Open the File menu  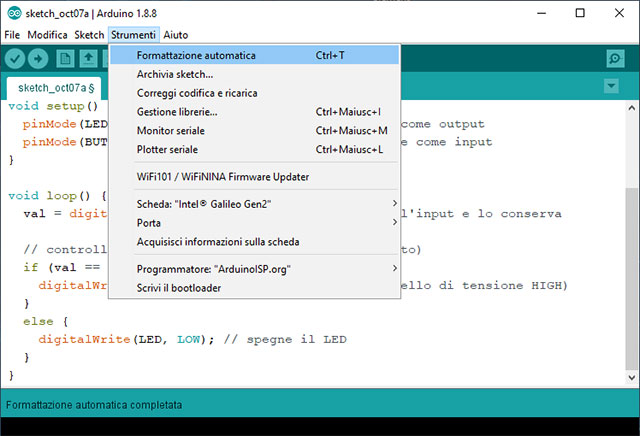pyautogui.click(x=12, y=35)
